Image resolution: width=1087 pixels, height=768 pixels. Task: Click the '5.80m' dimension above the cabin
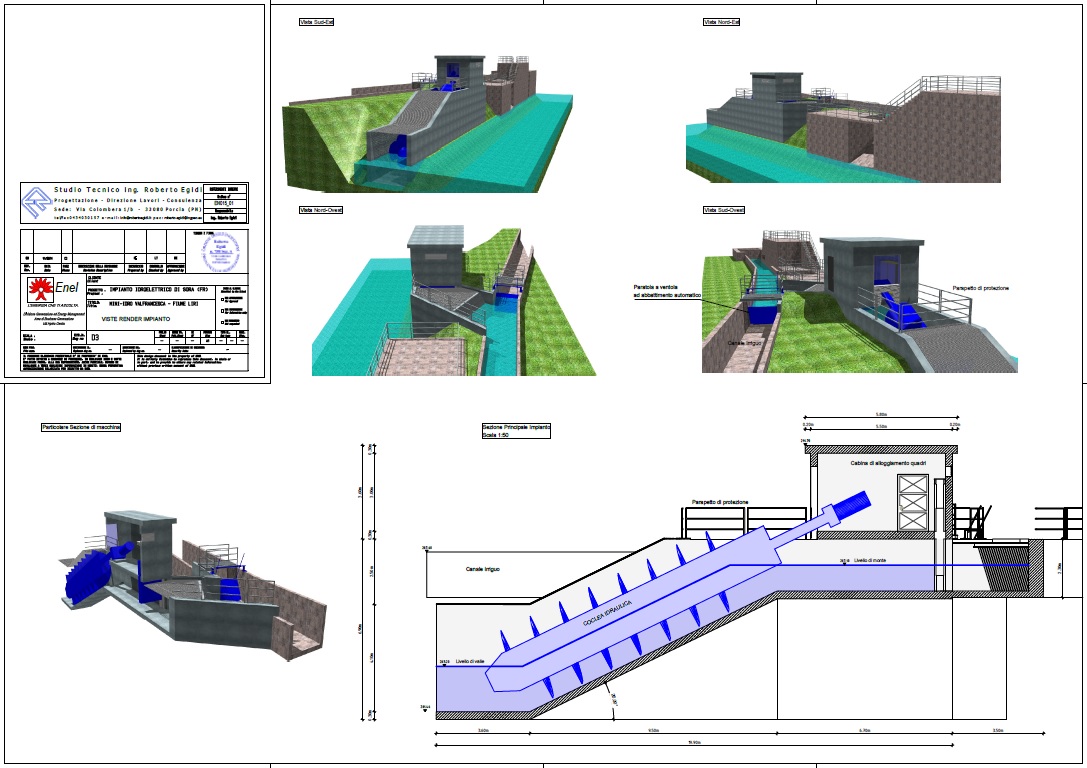(881, 414)
